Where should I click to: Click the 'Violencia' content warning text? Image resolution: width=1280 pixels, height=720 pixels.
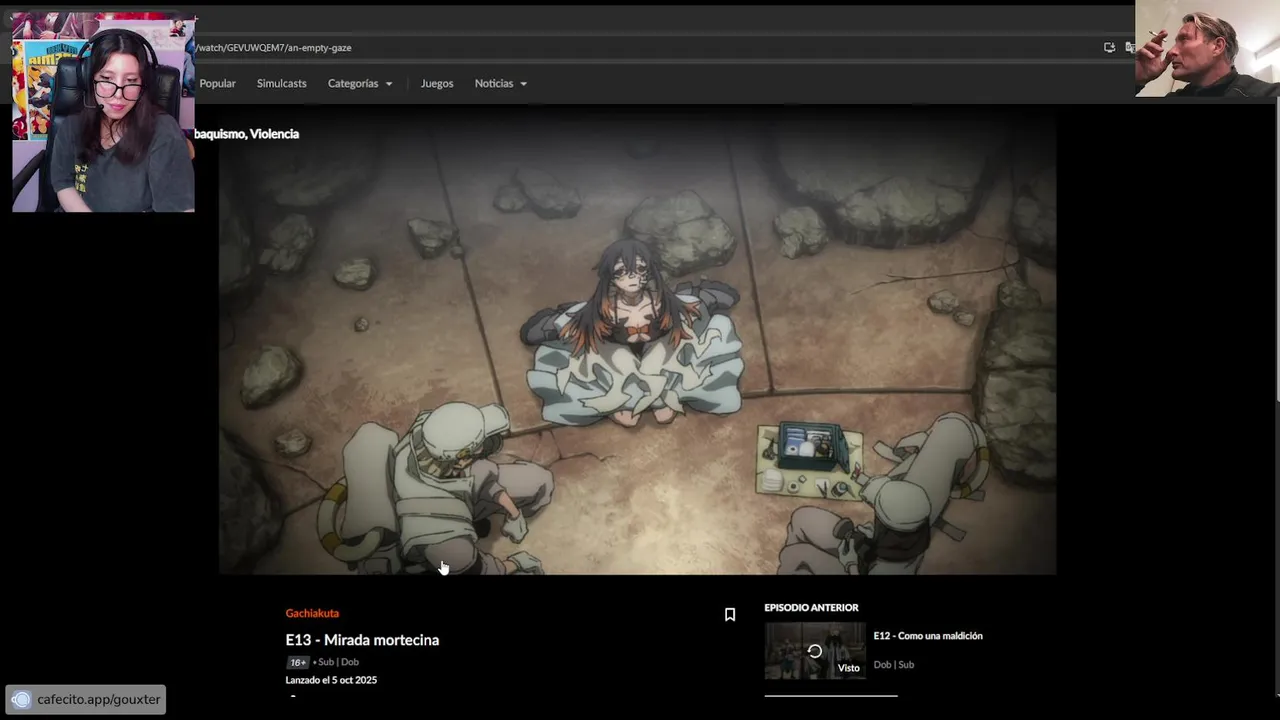[x=274, y=134]
